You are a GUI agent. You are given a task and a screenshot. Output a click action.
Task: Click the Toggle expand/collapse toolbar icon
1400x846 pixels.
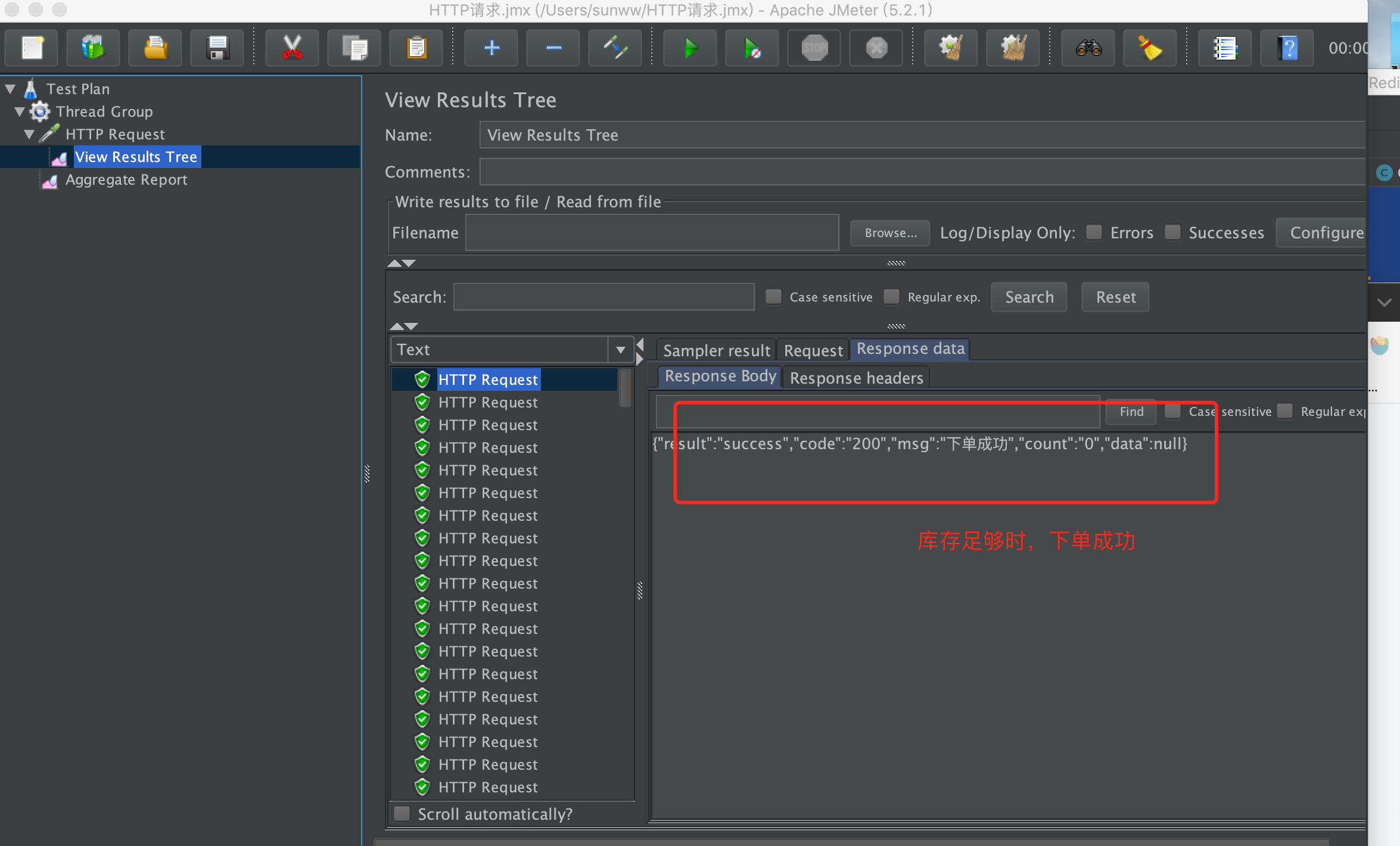pos(615,48)
